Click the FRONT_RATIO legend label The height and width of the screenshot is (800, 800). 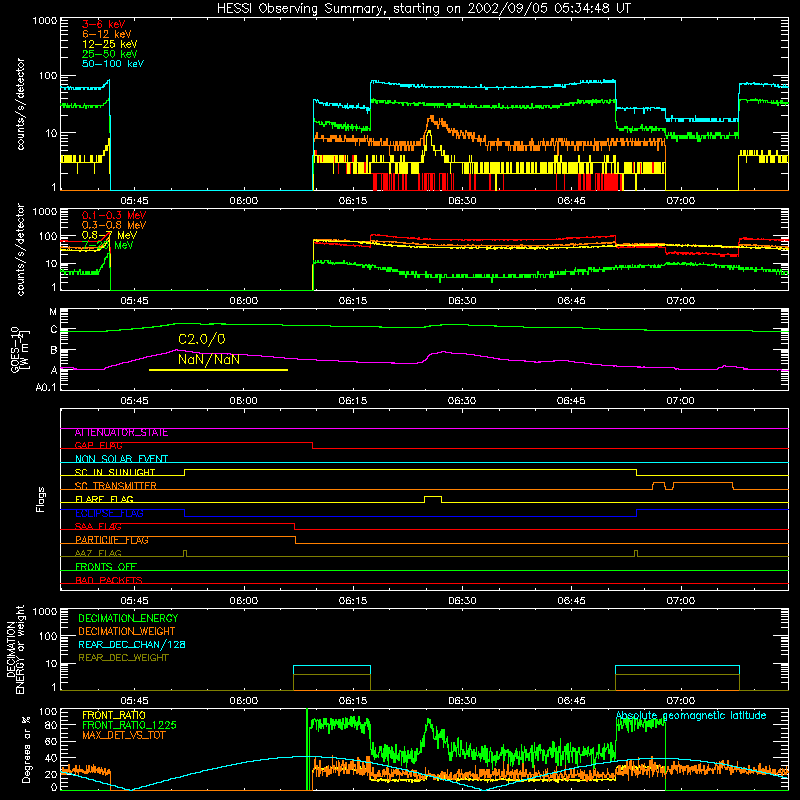click(x=114, y=715)
